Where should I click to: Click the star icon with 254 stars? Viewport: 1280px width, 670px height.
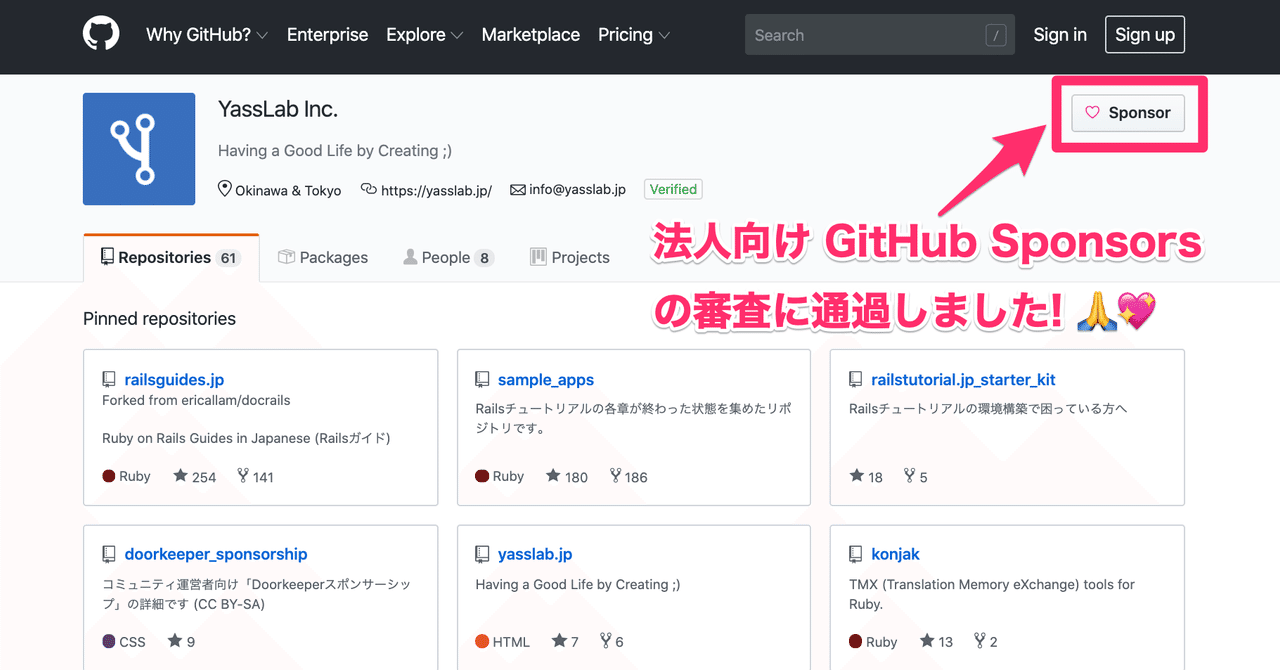click(x=180, y=476)
